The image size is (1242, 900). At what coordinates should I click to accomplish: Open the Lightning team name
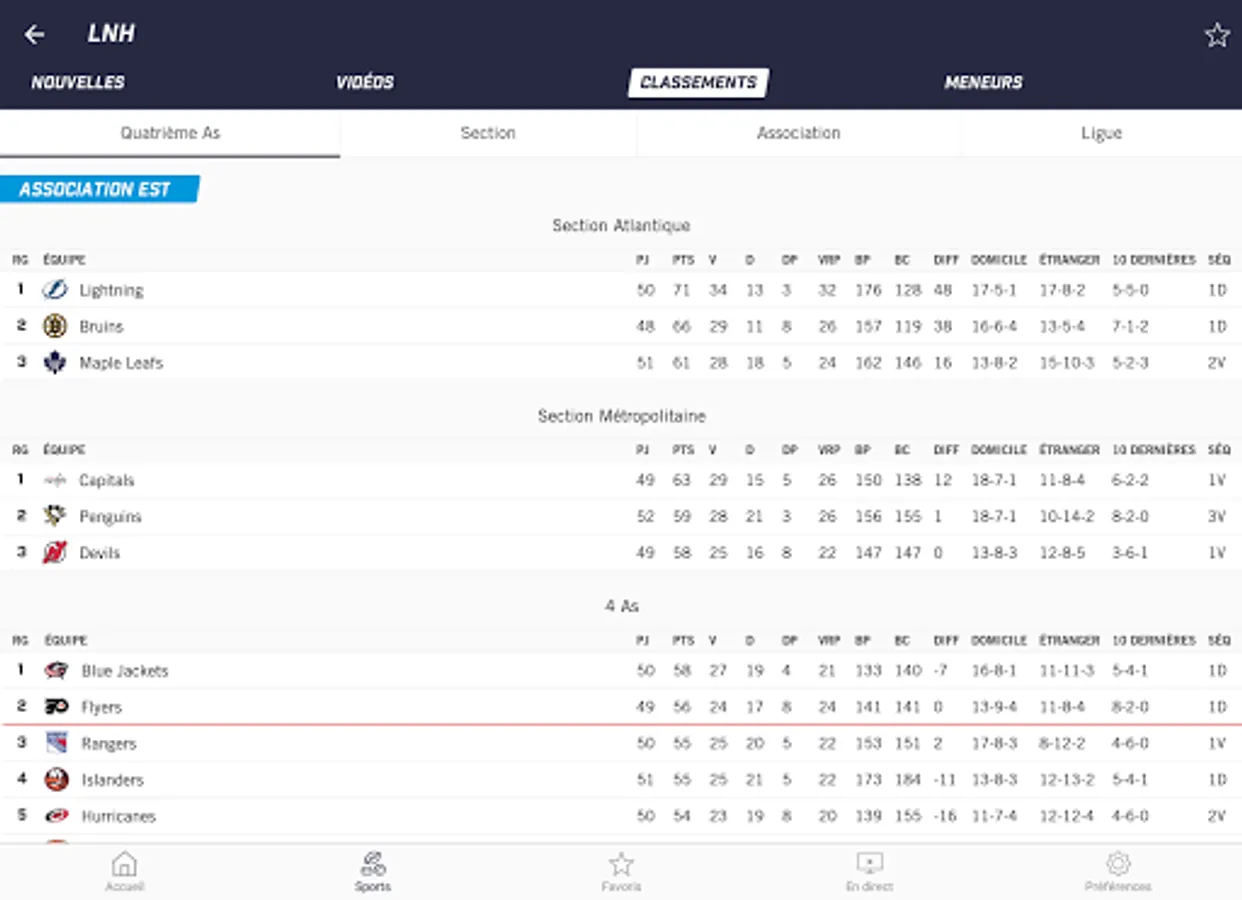(111, 291)
